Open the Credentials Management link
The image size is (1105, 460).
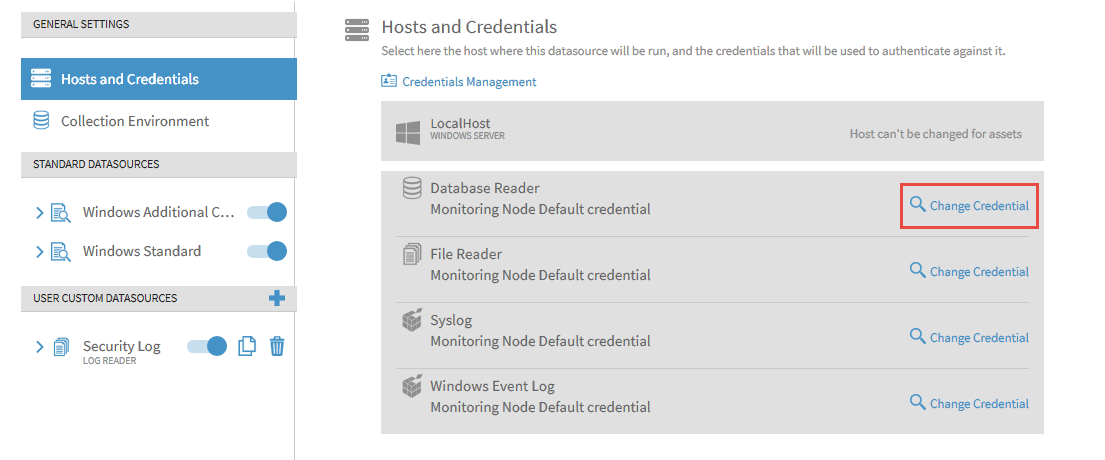pyautogui.click(x=468, y=82)
